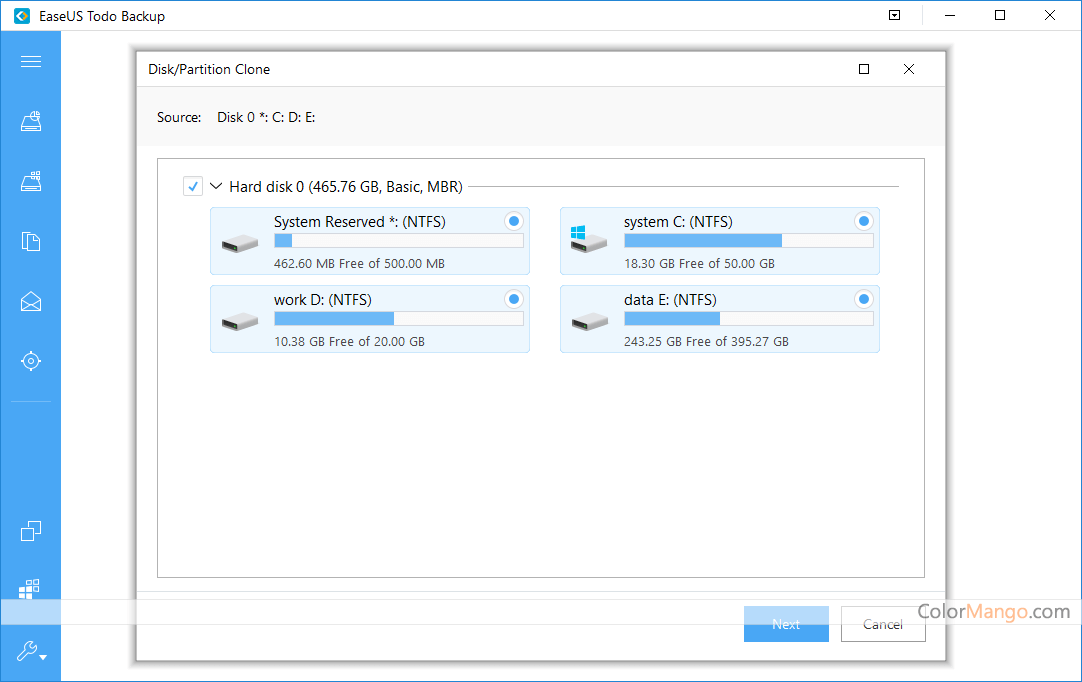Screen dimensions: 1082x682
Task: Open Mail Backup from sidebar
Action: click(x=31, y=301)
